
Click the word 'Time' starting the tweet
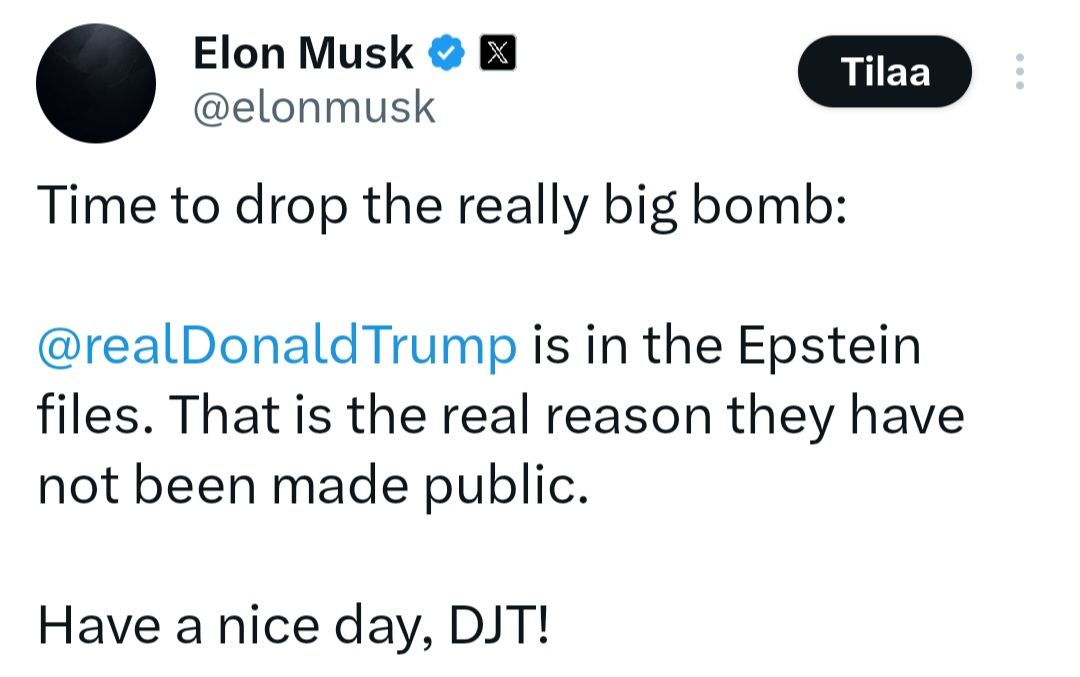point(97,205)
